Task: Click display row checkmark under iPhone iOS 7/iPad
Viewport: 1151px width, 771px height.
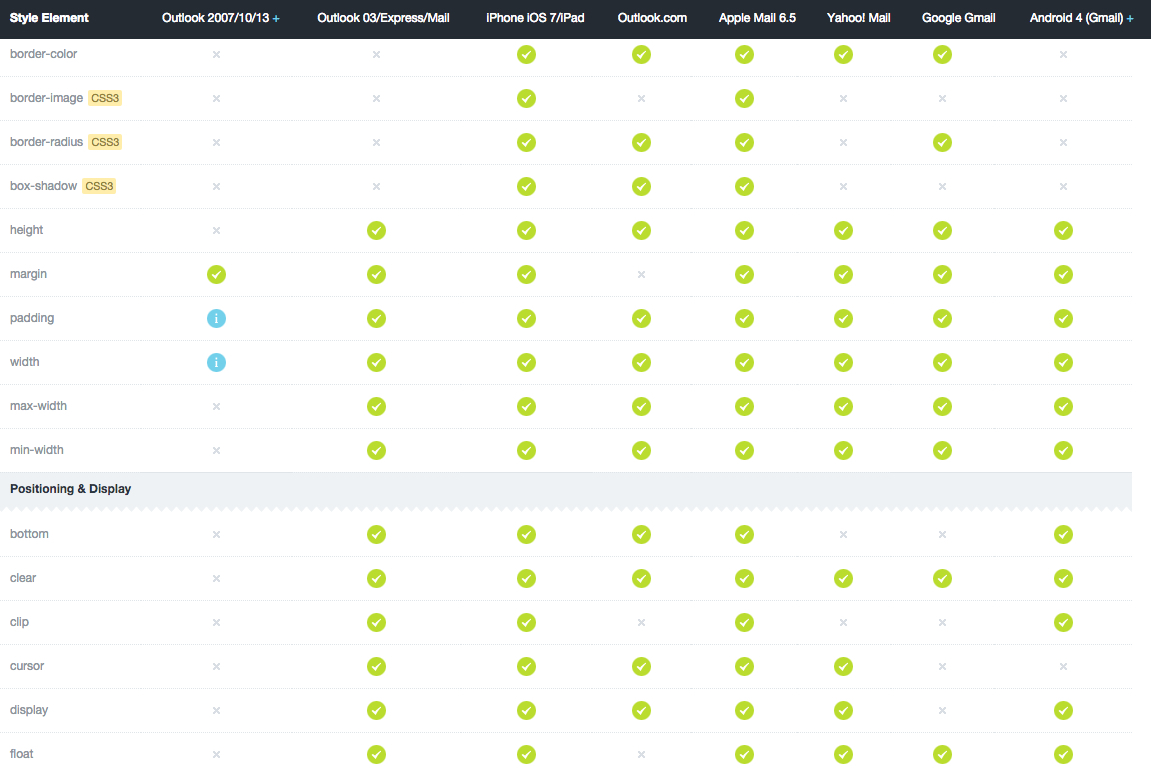Action: (526, 711)
